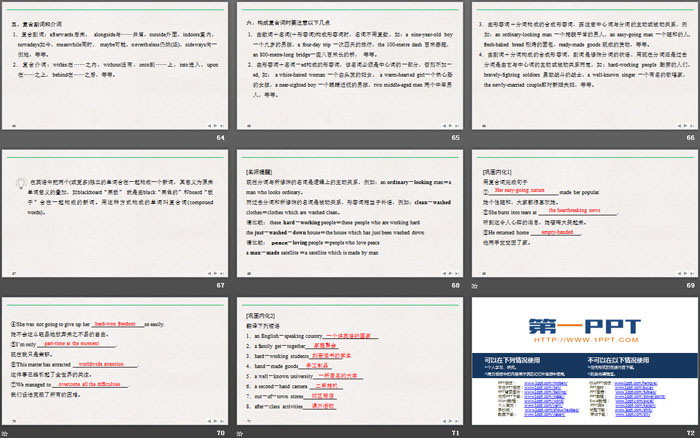700x438 pixels.
Task: Click the slide number 67 label
Action: pyautogui.click(x=221, y=285)
